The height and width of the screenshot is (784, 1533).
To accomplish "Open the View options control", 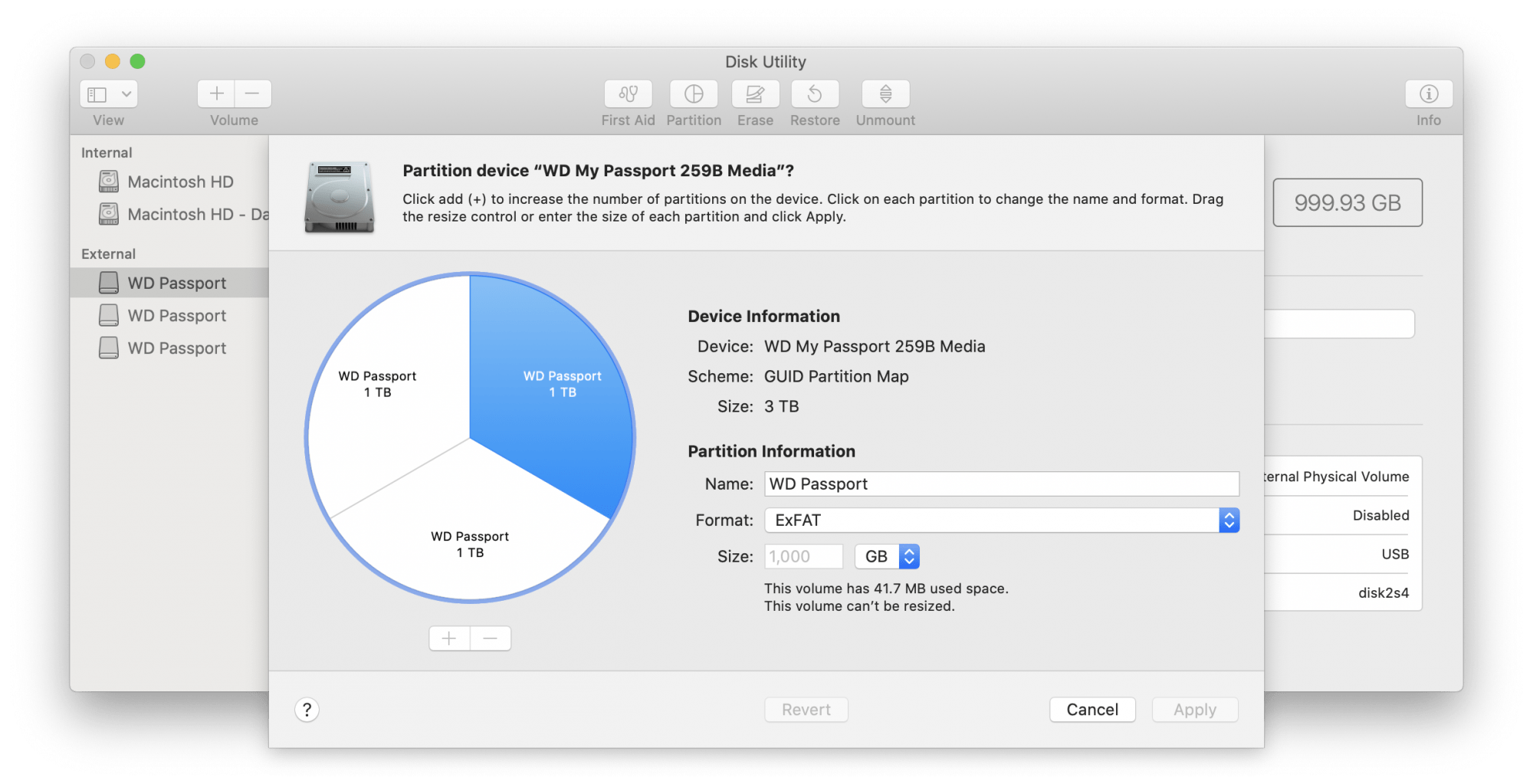I will pyautogui.click(x=108, y=93).
